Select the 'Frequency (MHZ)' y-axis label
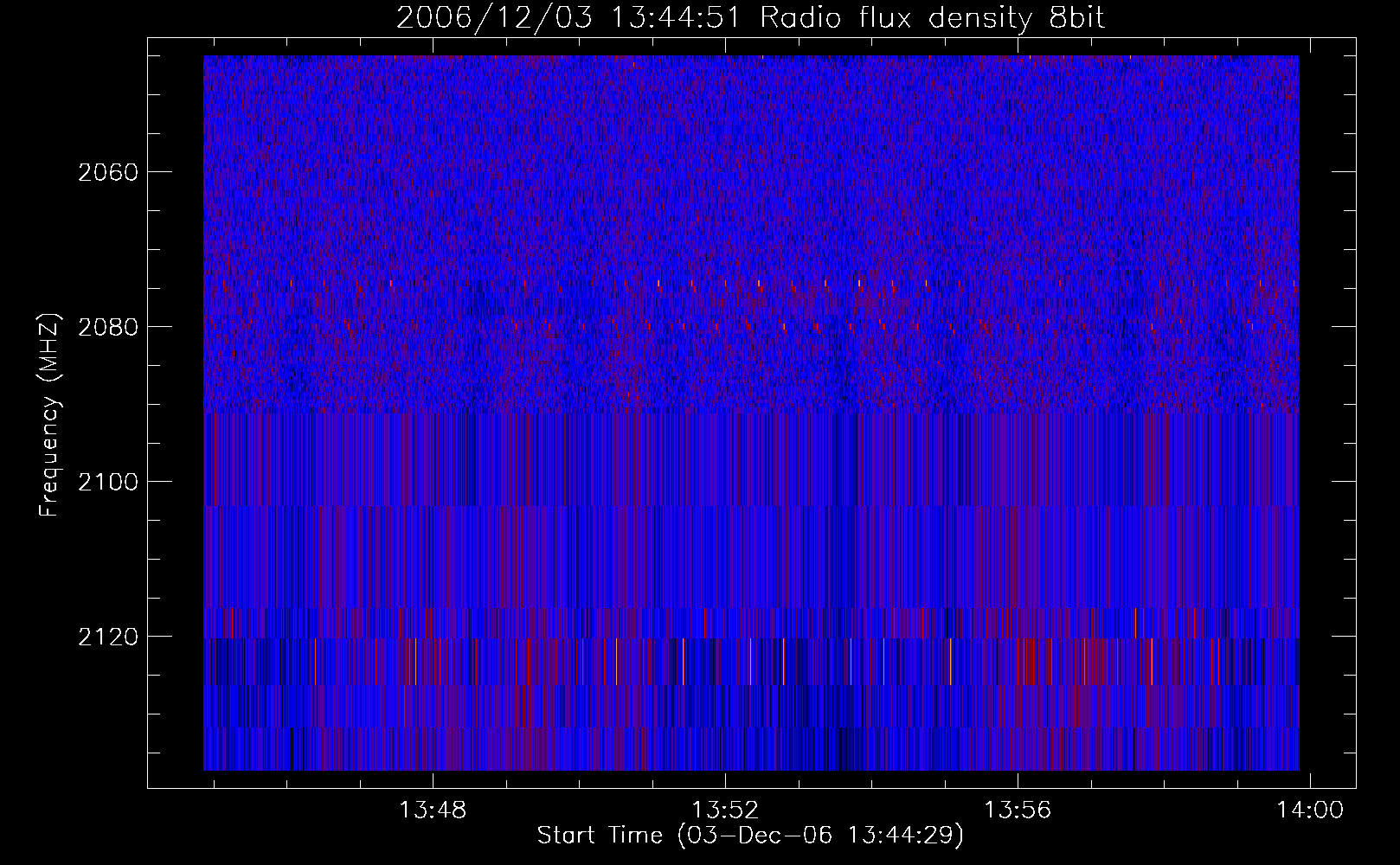 click(49, 415)
